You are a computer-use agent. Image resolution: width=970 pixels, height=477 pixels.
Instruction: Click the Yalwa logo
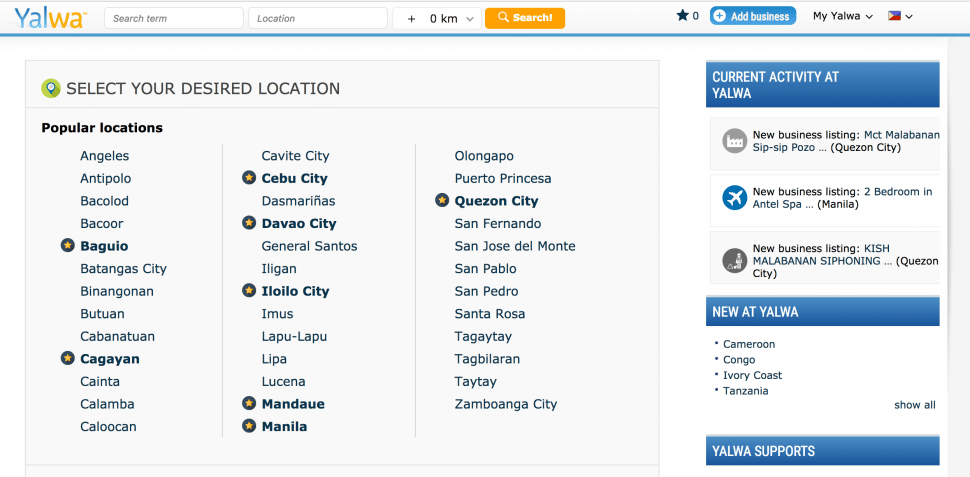pos(51,18)
